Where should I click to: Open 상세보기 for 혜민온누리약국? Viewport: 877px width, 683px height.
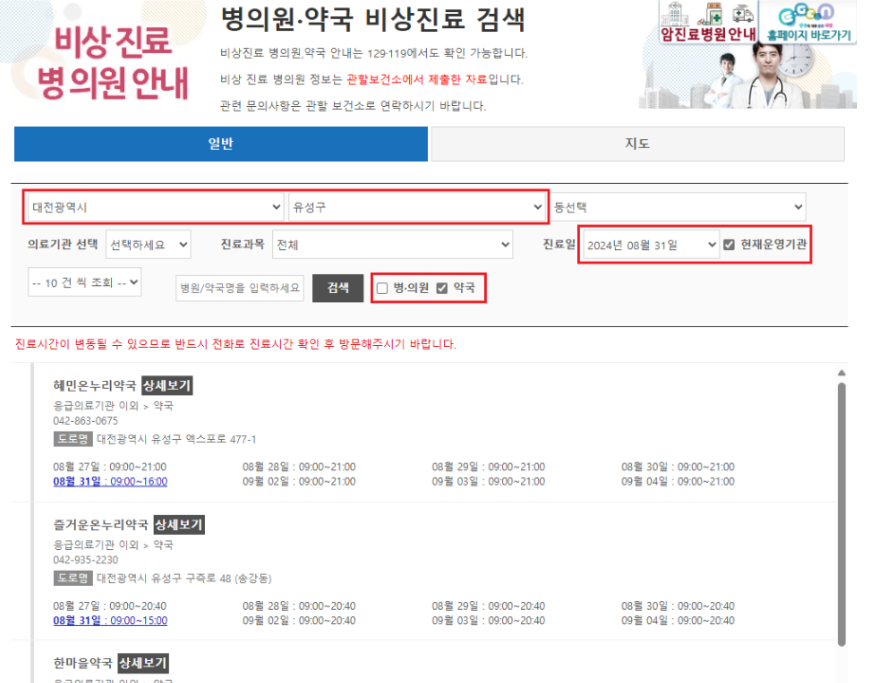(x=167, y=385)
